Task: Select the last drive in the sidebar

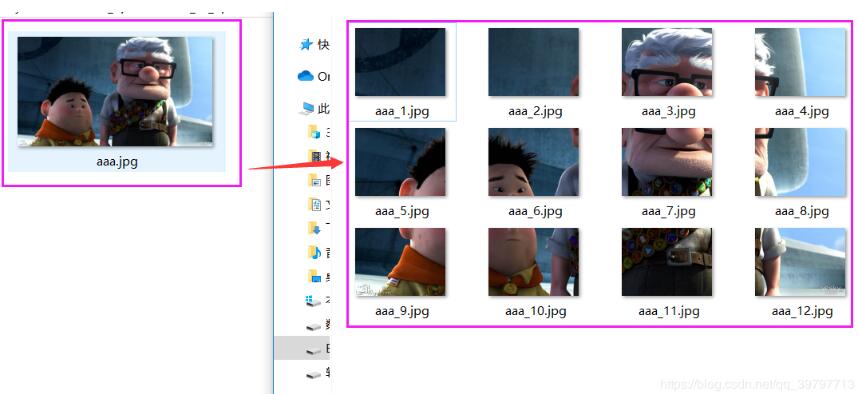Action: [313, 375]
